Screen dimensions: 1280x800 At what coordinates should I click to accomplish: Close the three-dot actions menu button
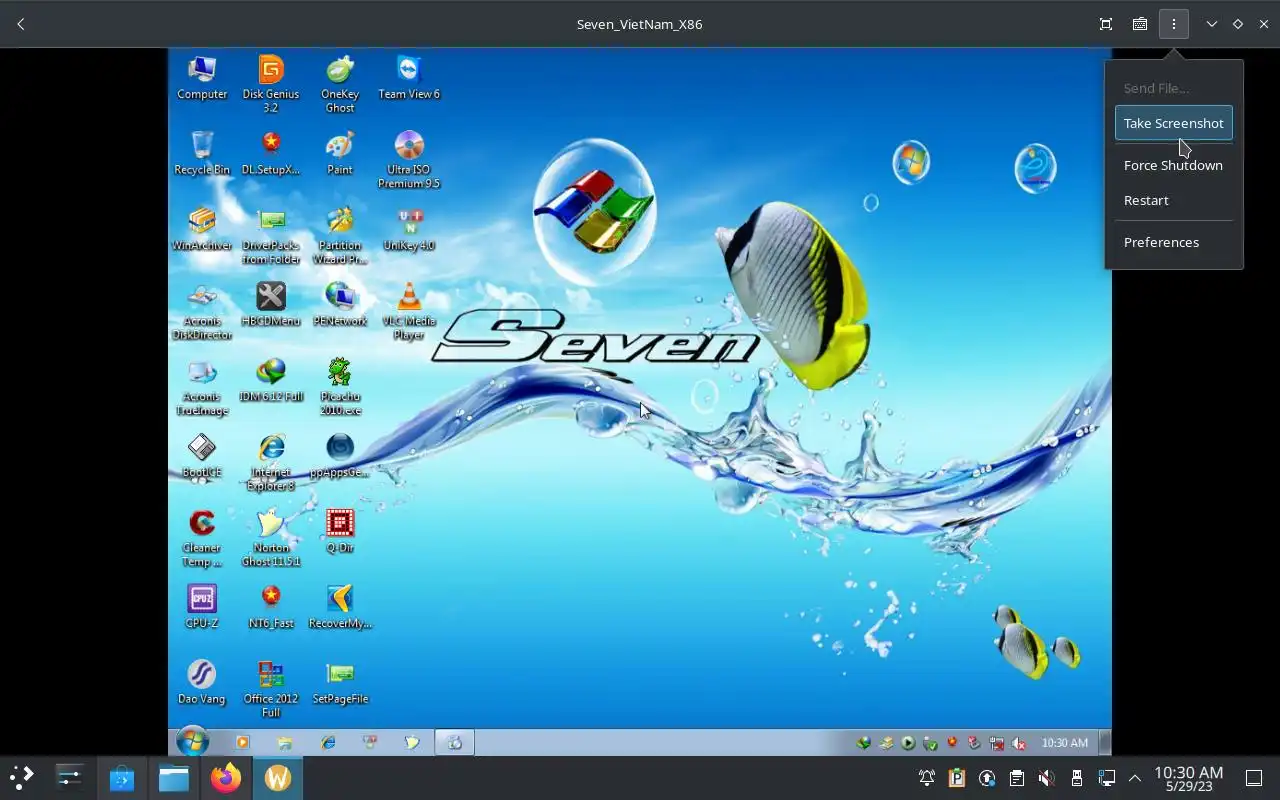pos(1173,24)
